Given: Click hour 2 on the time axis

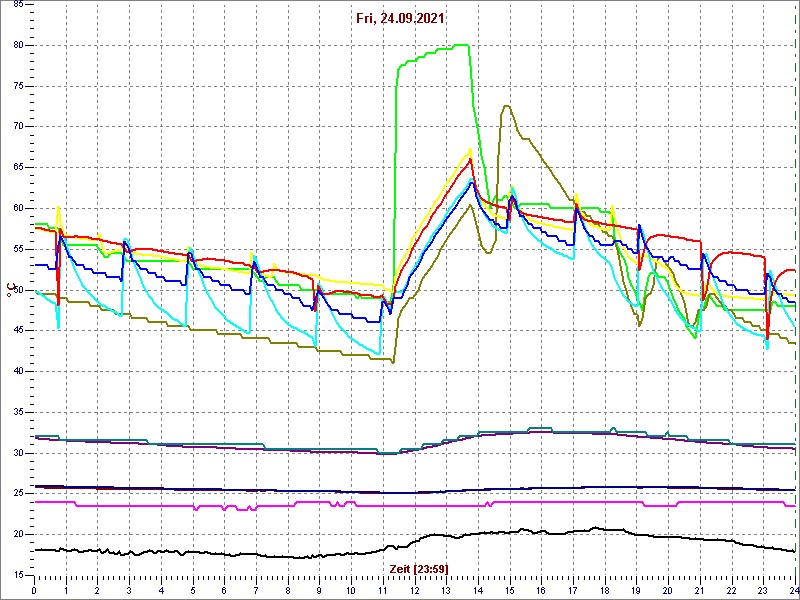Looking at the screenshot, I should 97,590.
